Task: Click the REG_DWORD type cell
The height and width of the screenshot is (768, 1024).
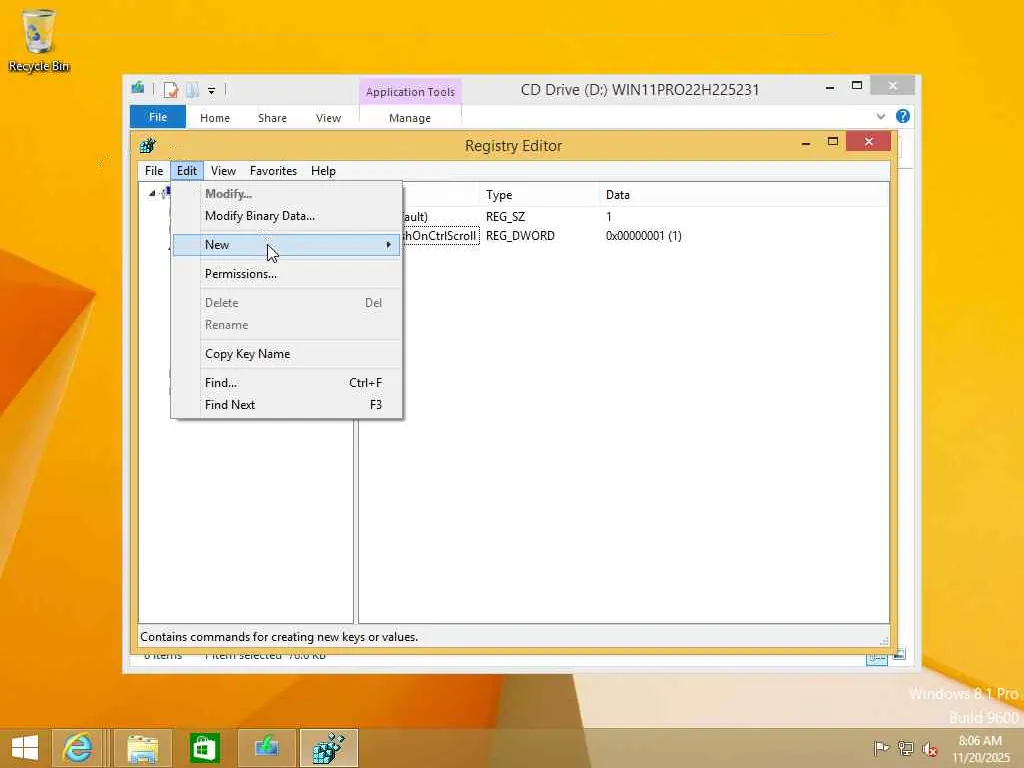Action: tap(520, 236)
